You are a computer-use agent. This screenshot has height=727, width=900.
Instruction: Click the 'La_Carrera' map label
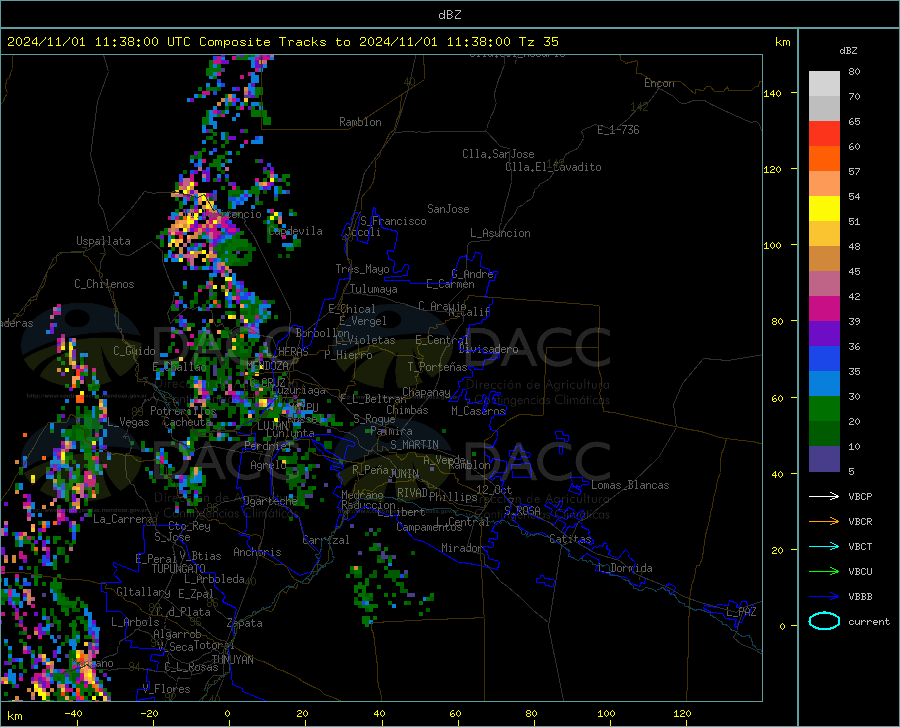click(123, 519)
